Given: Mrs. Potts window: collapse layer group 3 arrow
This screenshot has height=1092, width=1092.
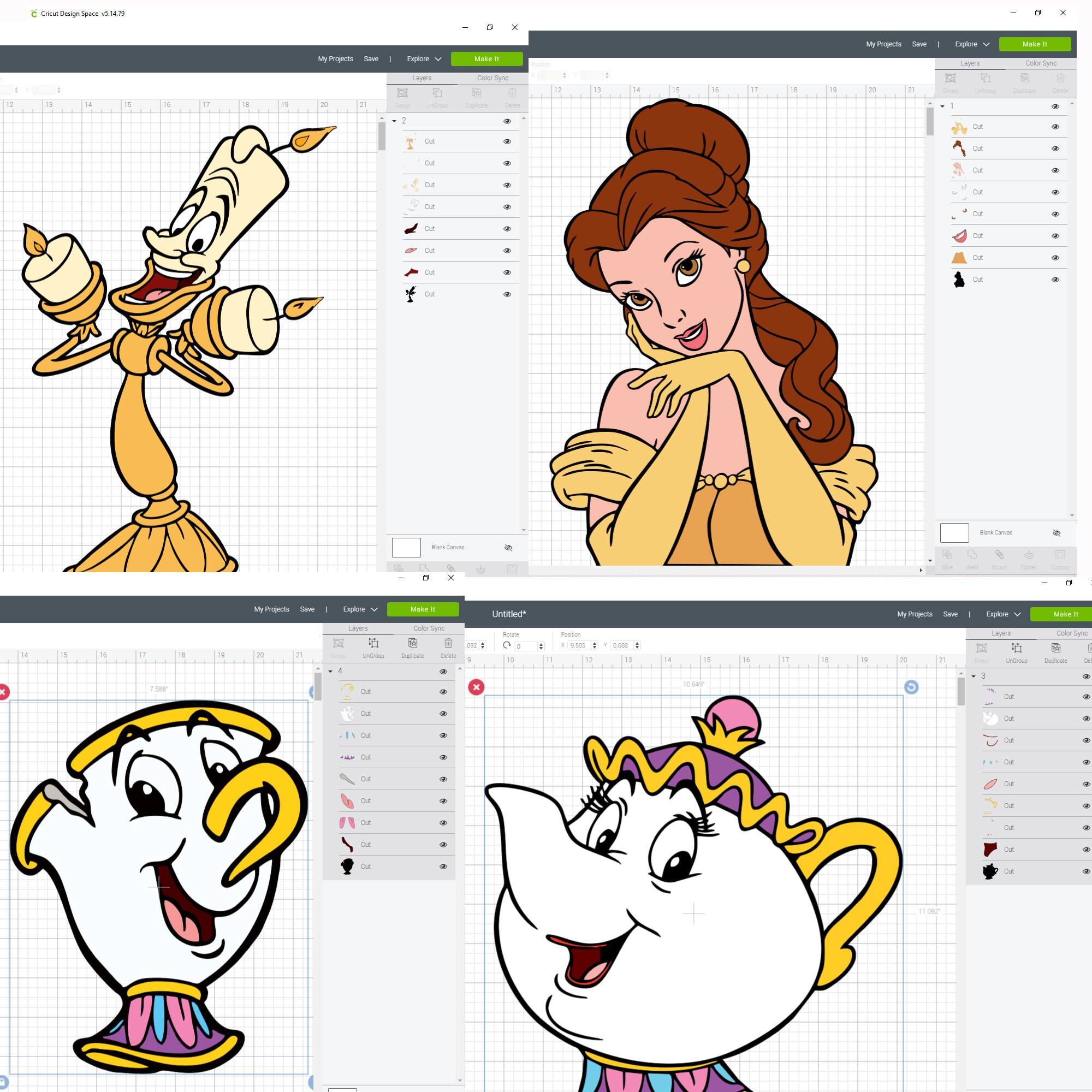Looking at the screenshot, I should click(974, 676).
